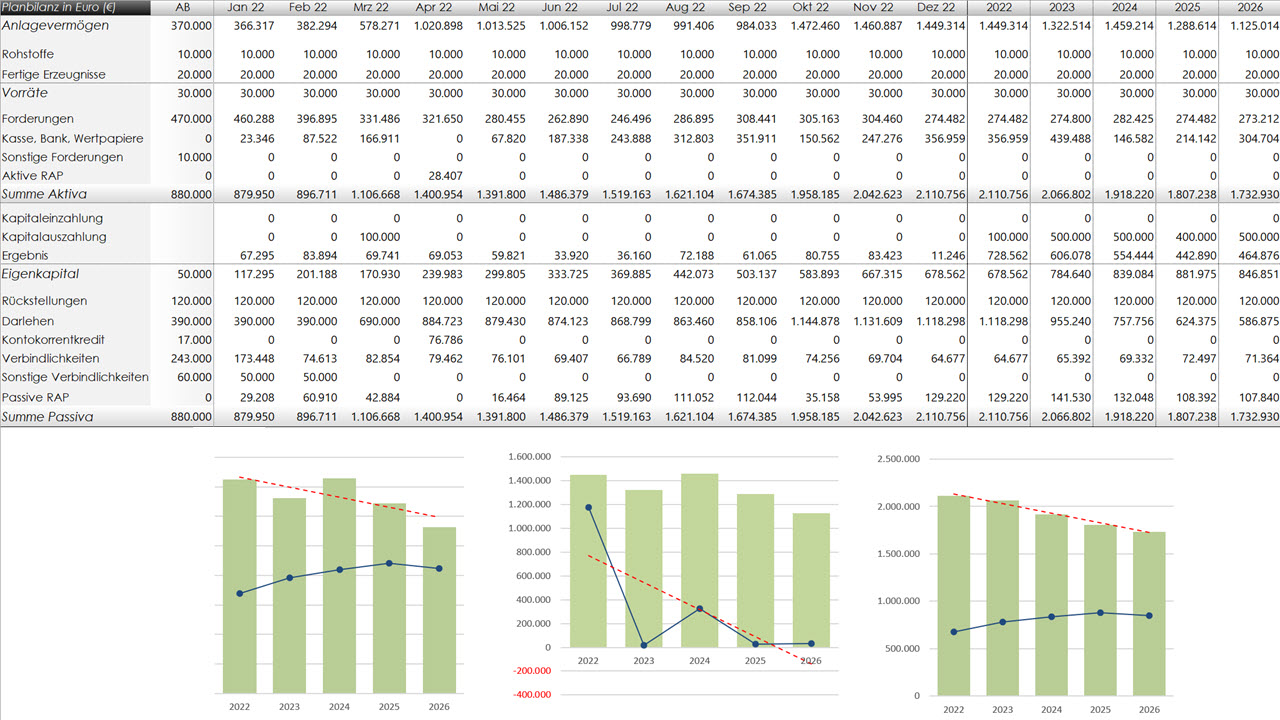Click the 'Anlagevermögen' row label
Viewport: 1280px width, 720px height.
point(56,25)
